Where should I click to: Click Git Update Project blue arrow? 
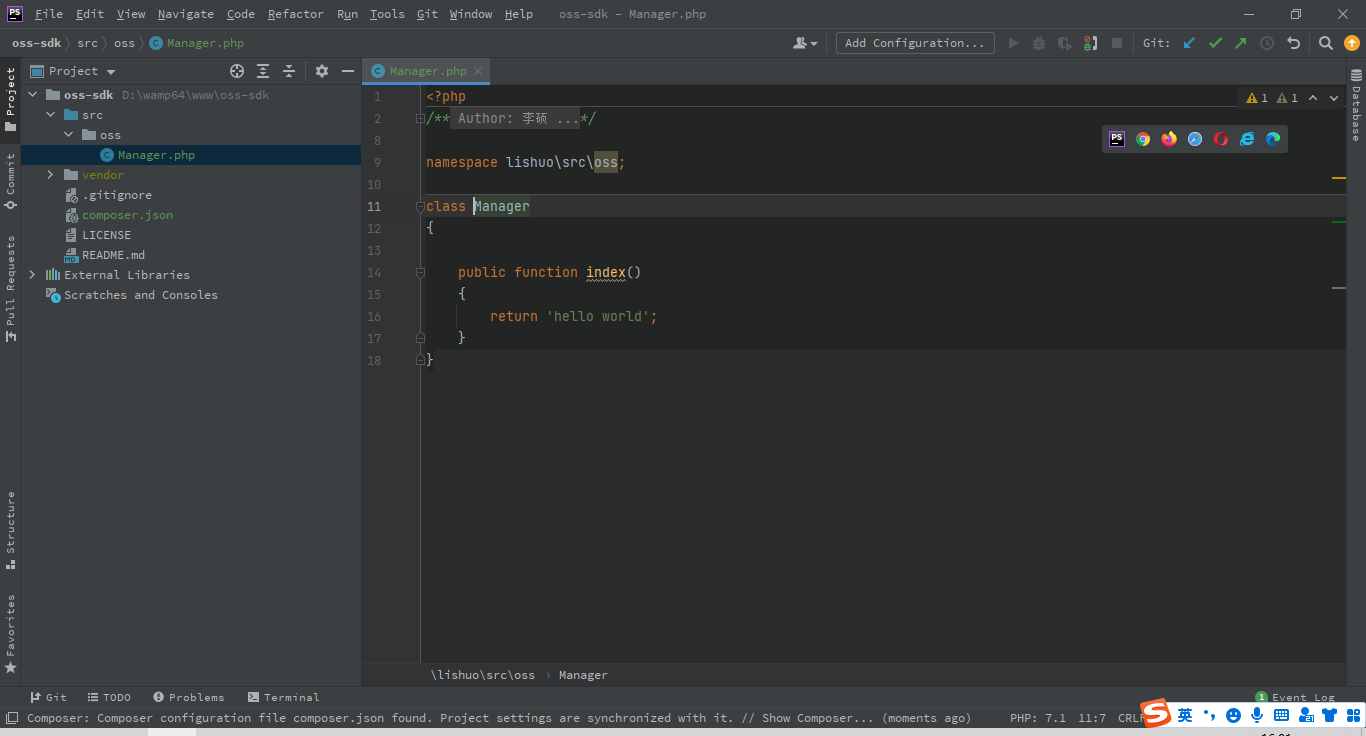(1189, 43)
